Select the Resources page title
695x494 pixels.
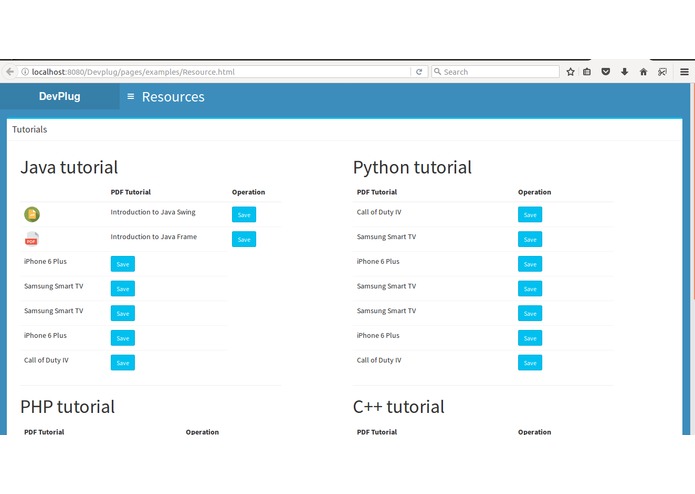click(173, 97)
